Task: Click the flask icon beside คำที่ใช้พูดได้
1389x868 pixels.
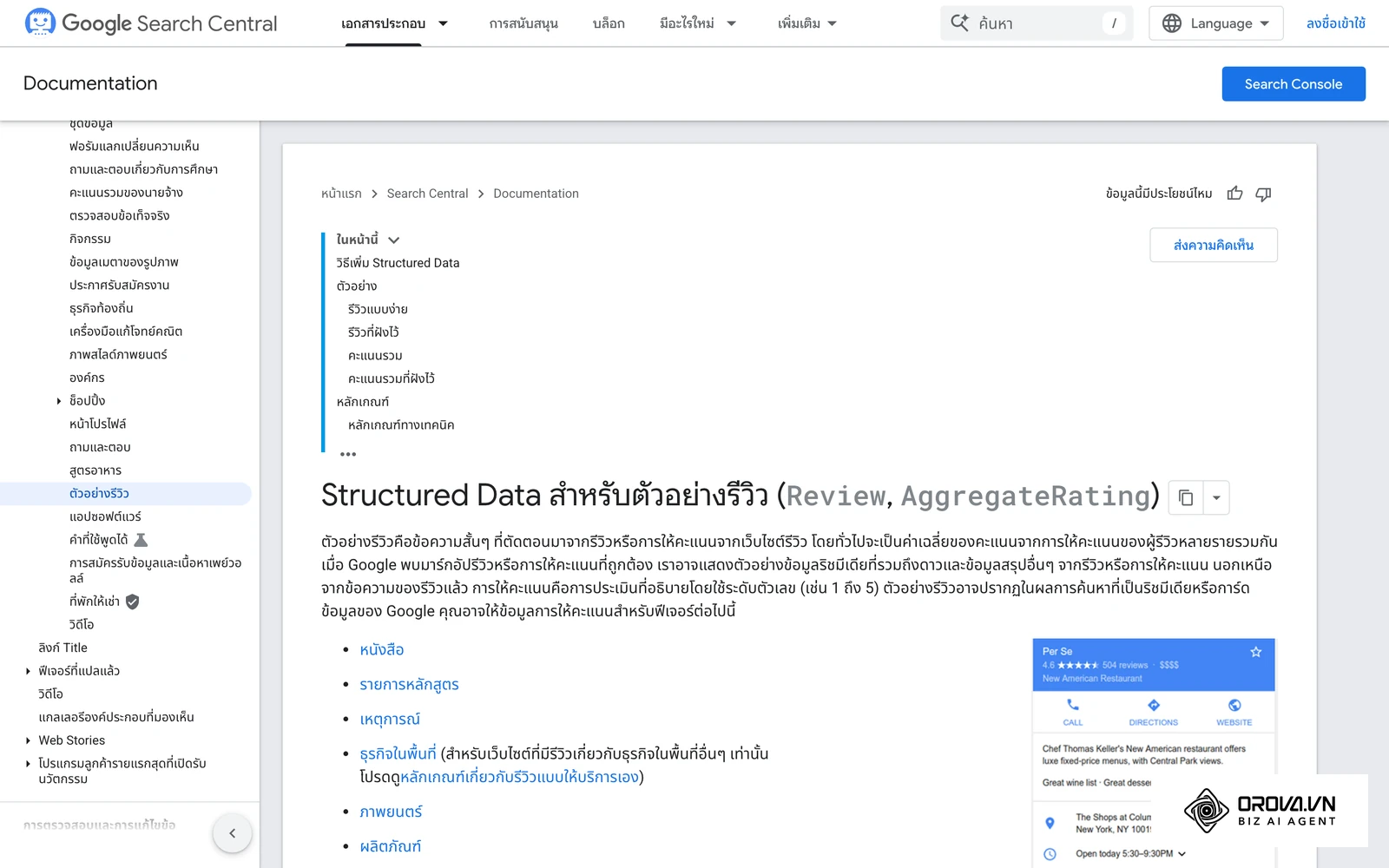Action: pos(141,540)
